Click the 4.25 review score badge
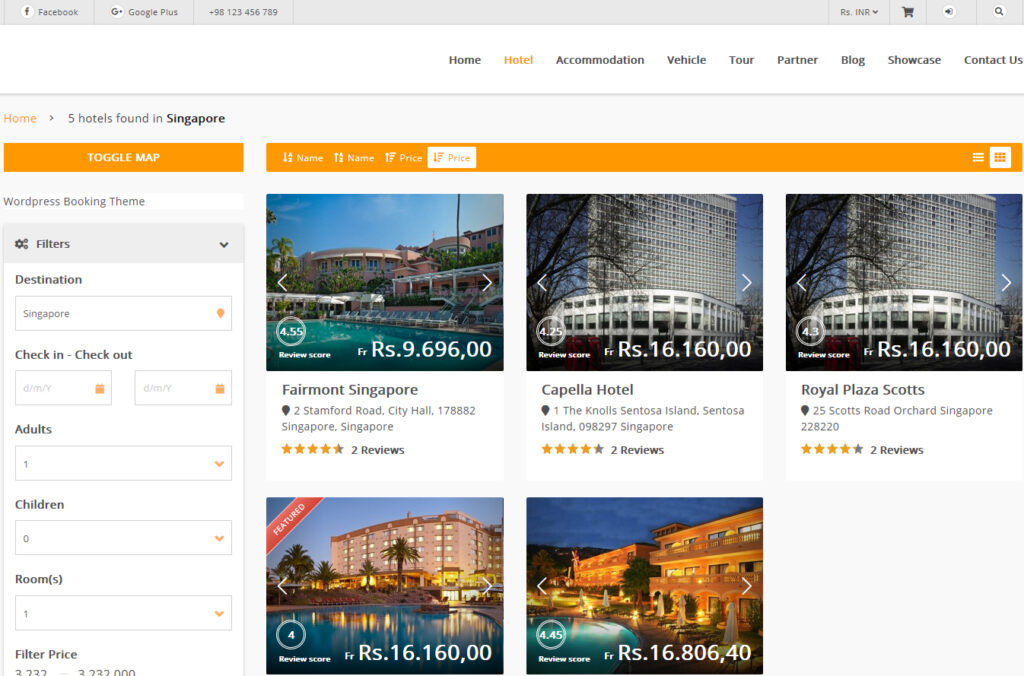Screen dimensions: 1024x676 point(551,331)
